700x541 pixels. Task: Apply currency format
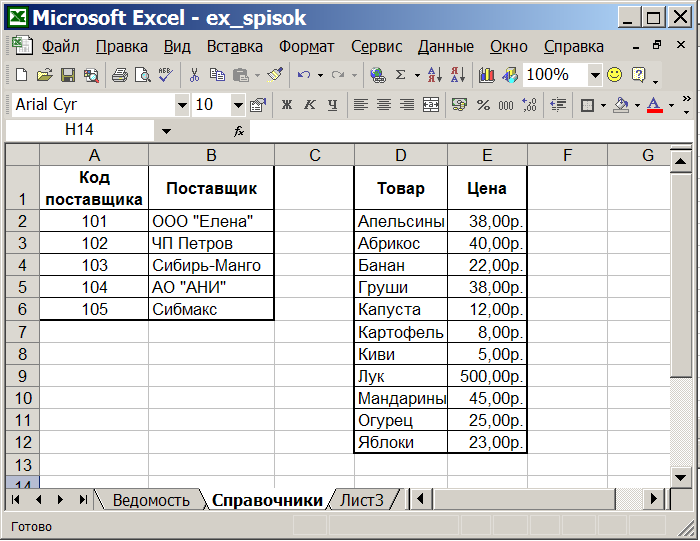459,105
